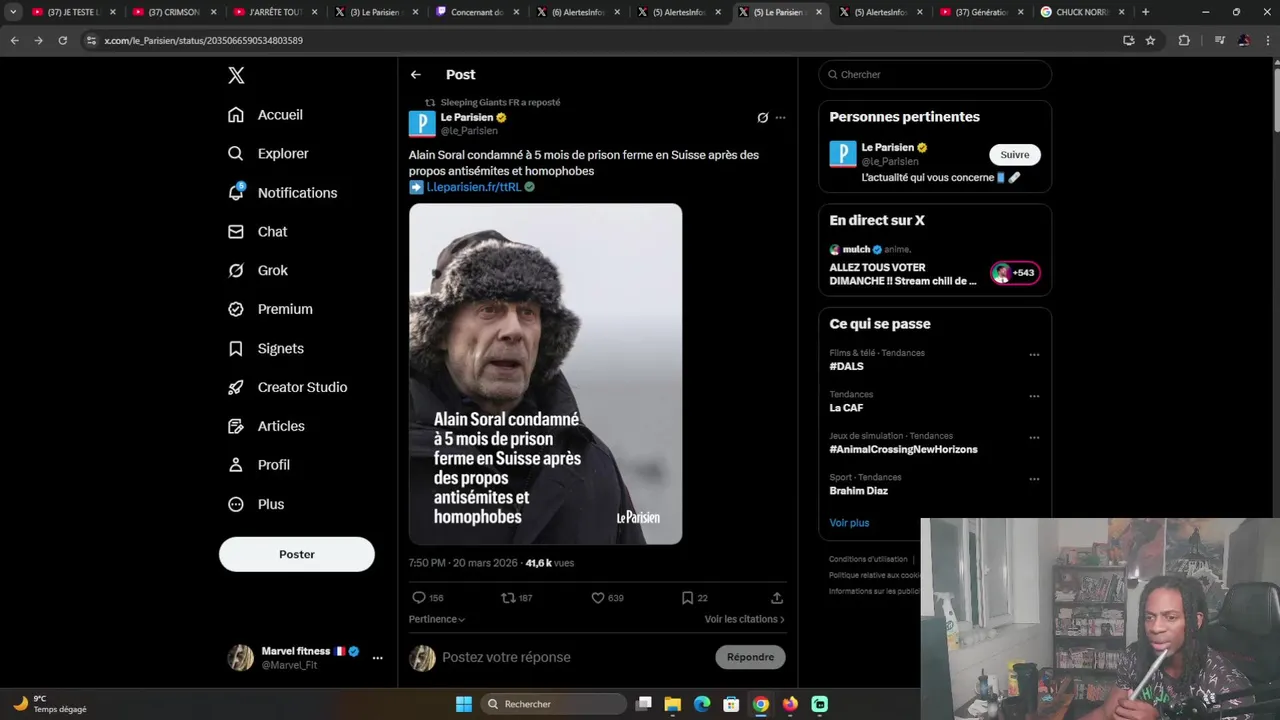This screenshot has width=1280, height=720.
Task: Click Voir plus under trends
Action: tap(849, 523)
